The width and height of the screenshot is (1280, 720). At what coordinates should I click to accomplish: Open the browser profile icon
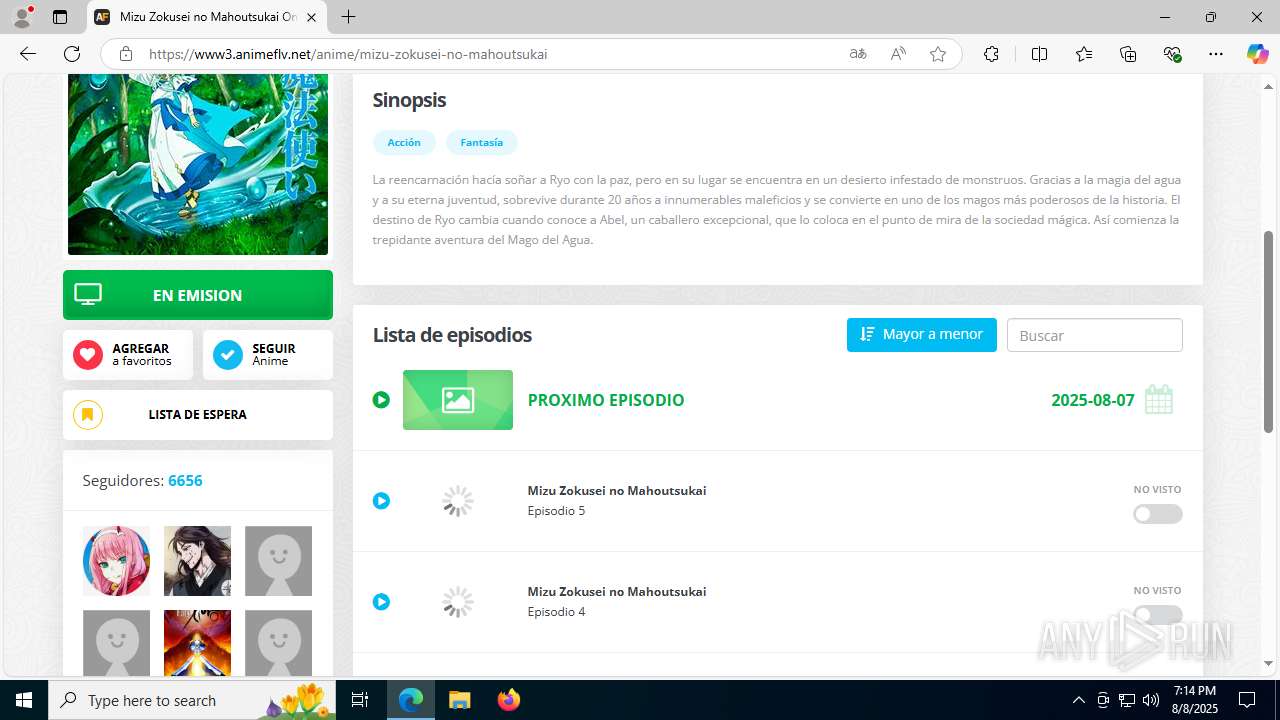(22, 17)
